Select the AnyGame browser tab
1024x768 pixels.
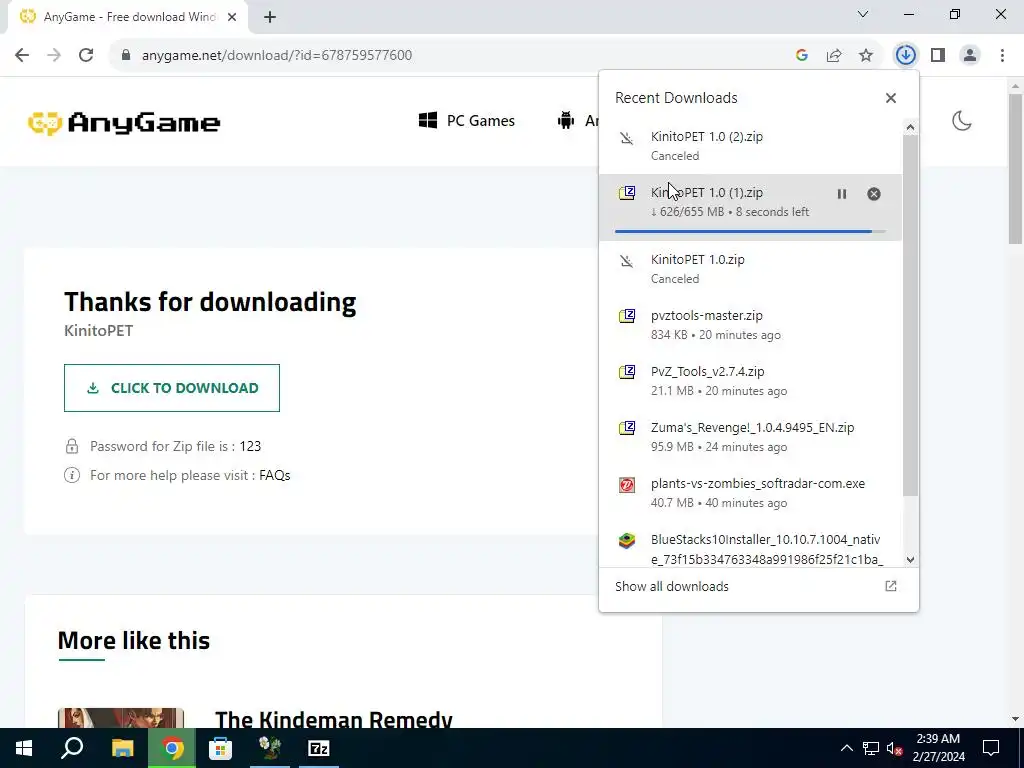pos(128,18)
